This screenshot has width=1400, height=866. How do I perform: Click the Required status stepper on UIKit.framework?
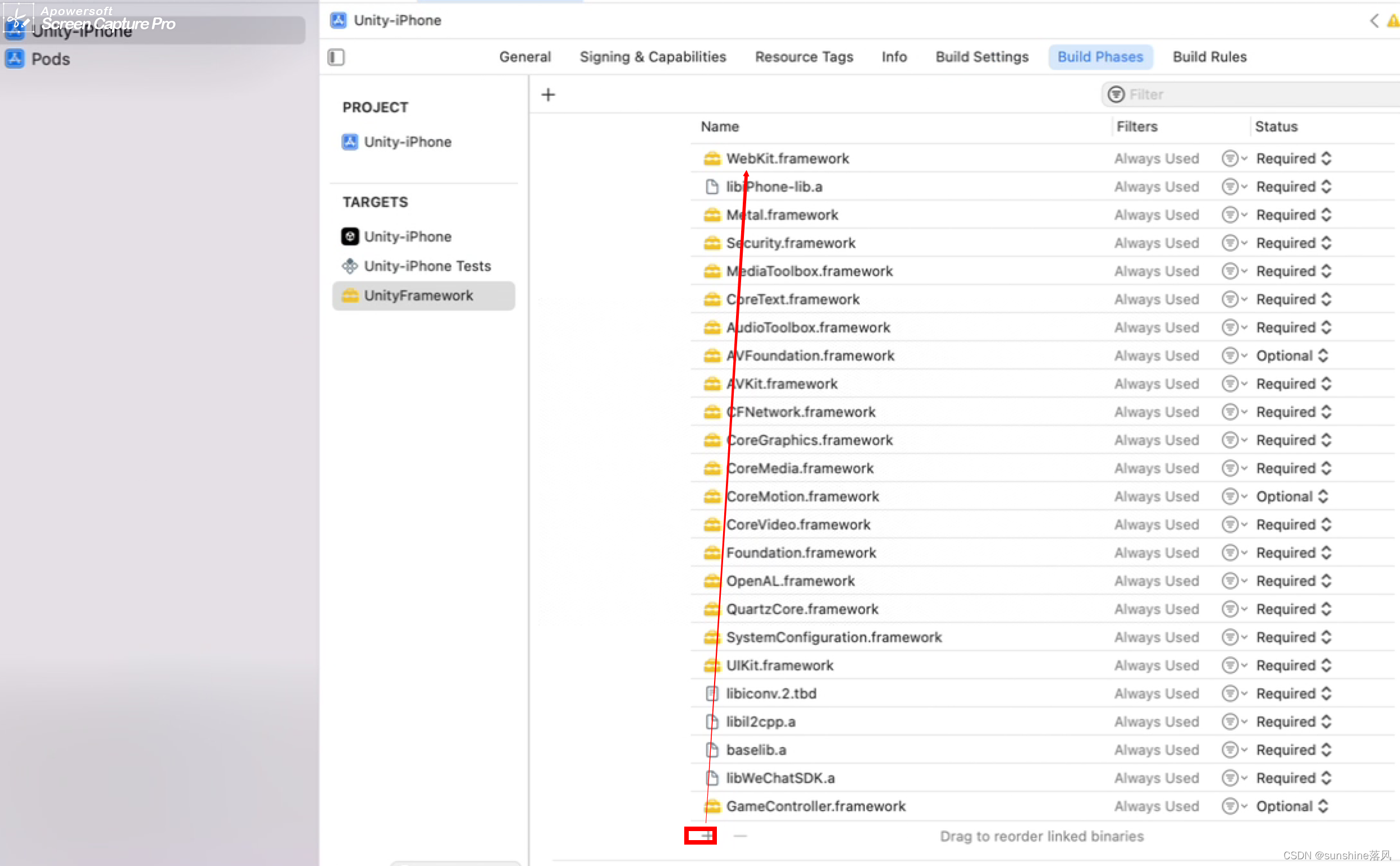(x=1327, y=665)
